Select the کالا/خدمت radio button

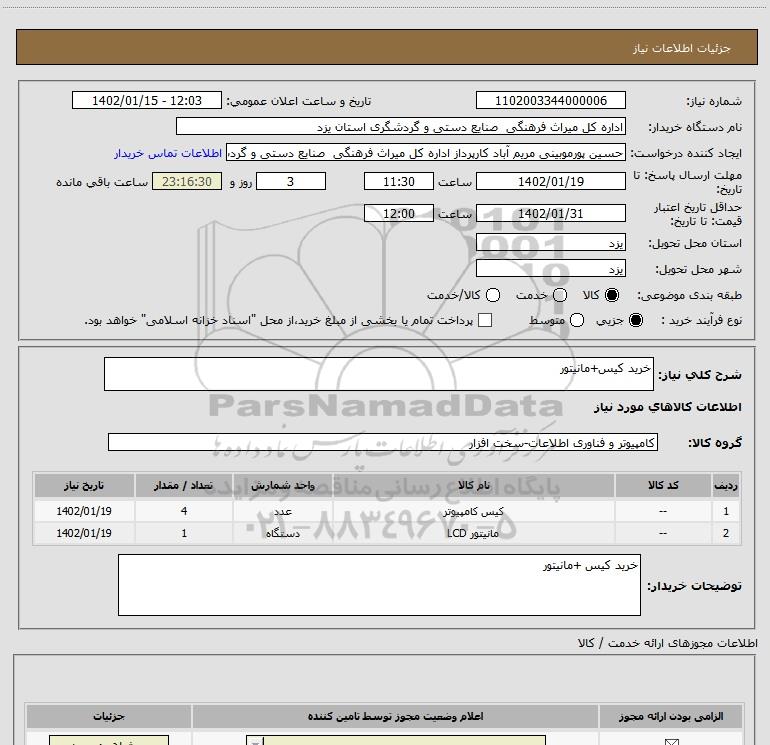tap(493, 295)
